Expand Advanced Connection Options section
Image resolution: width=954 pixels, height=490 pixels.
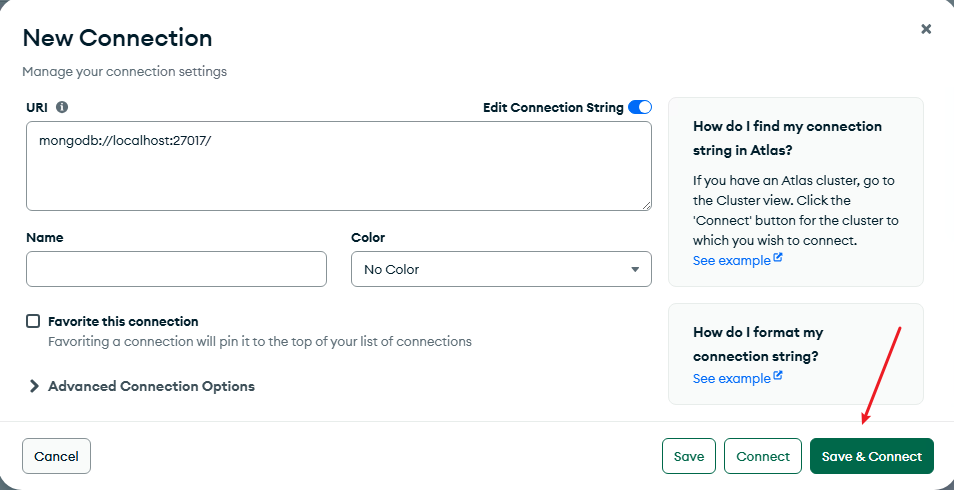tap(151, 386)
